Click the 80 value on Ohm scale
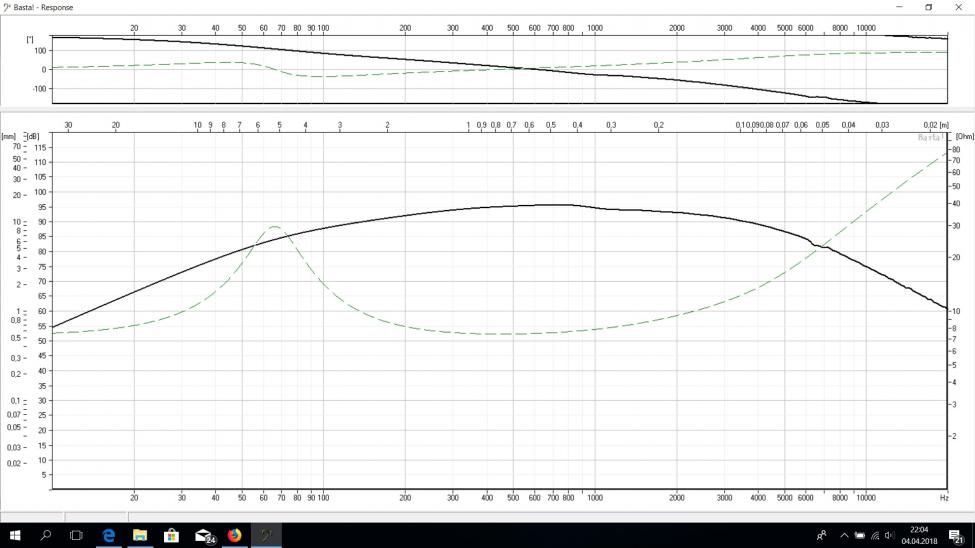The width and height of the screenshot is (975, 548). pos(956,150)
